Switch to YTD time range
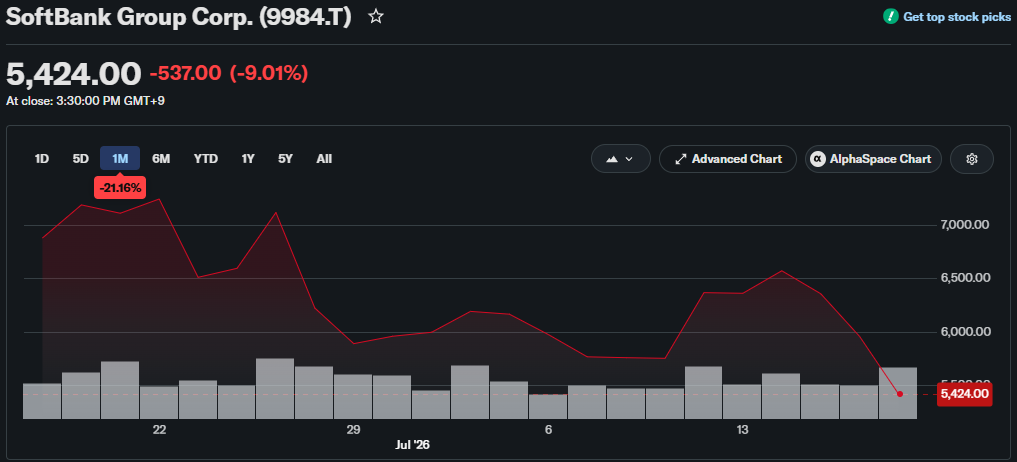The image size is (1017, 462). point(206,159)
